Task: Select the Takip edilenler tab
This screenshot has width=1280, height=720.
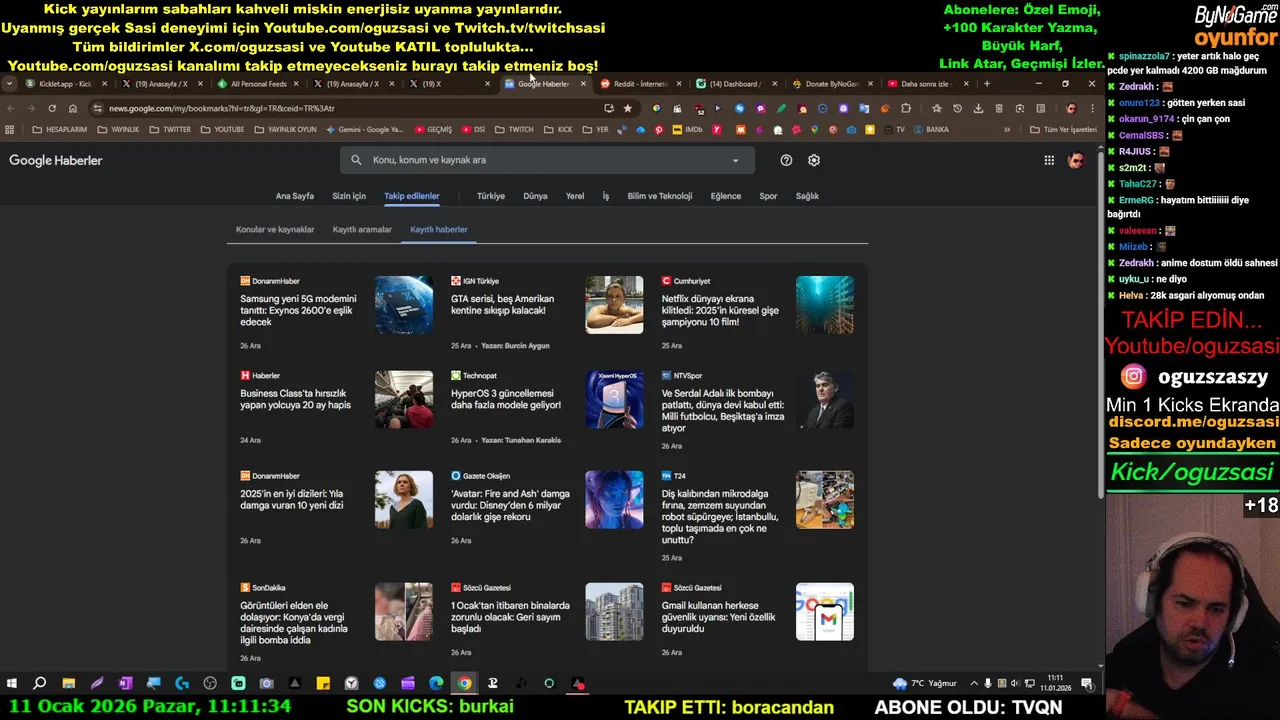Action: click(x=412, y=196)
